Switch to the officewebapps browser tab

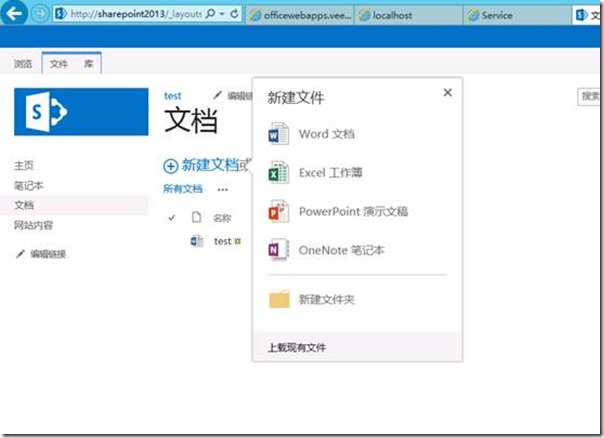coord(300,15)
